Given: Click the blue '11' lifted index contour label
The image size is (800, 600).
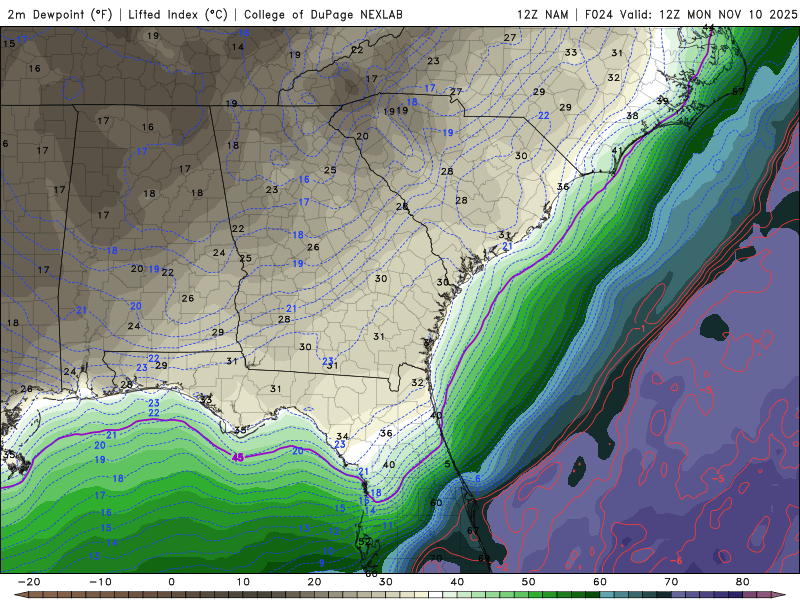Looking at the screenshot, I should pyautogui.click(x=388, y=526).
